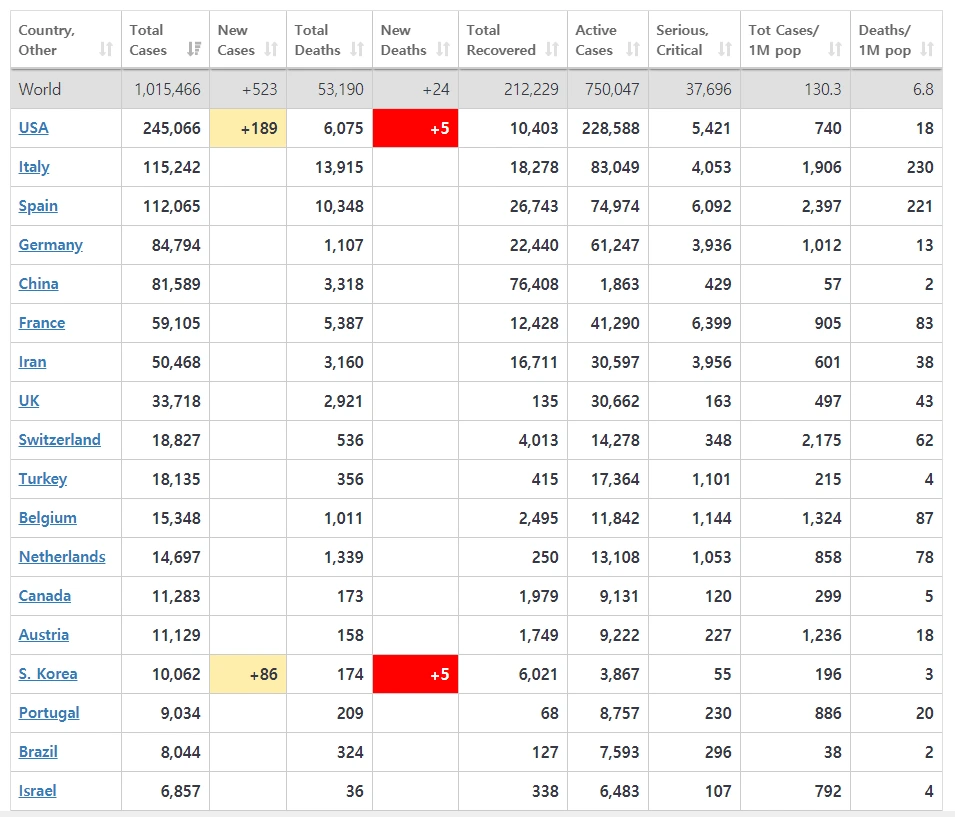Click the Total Deaths header label
The width and height of the screenshot is (955, 817).
317,40
